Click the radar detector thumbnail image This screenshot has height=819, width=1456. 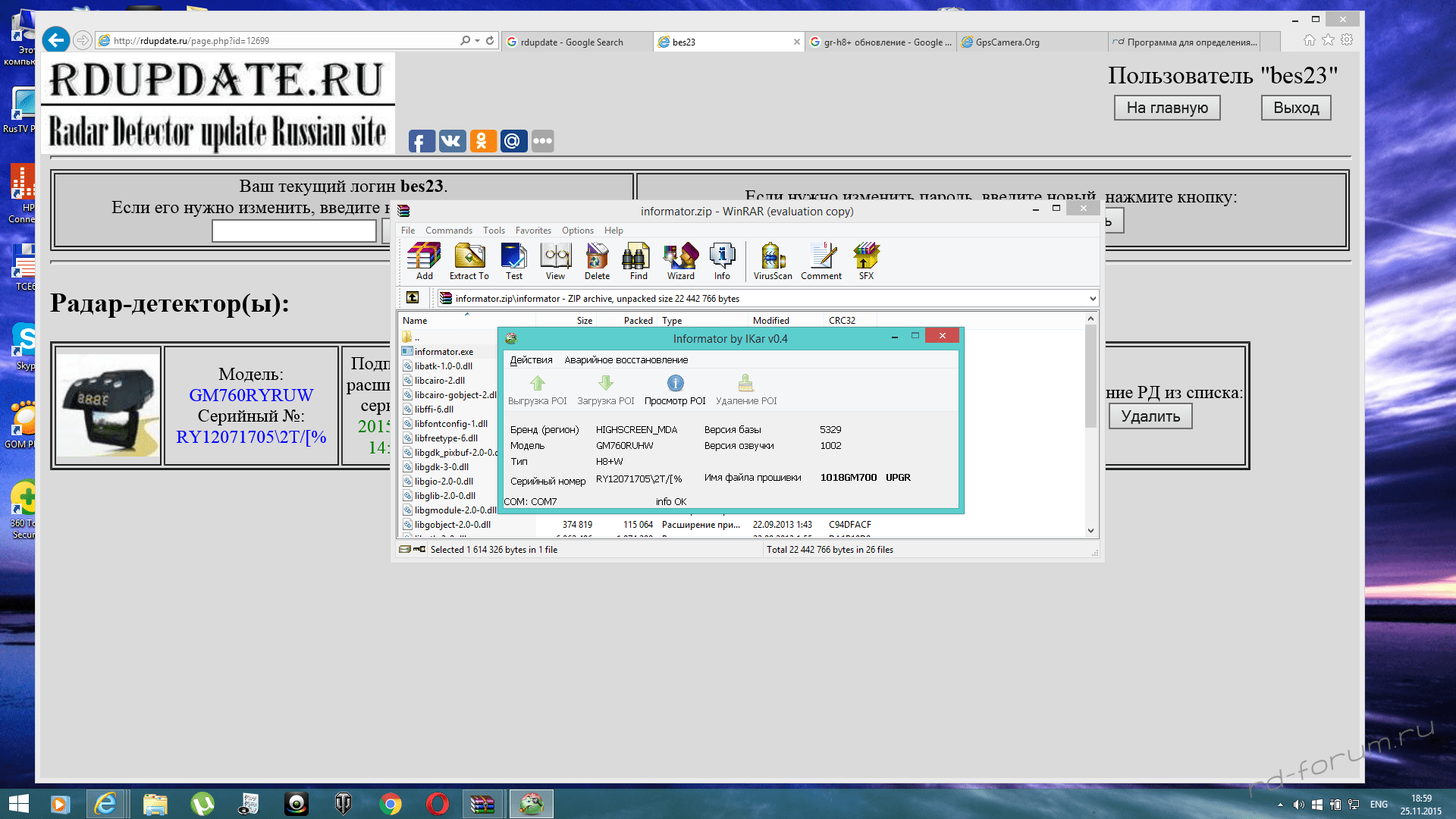point(108,406)
